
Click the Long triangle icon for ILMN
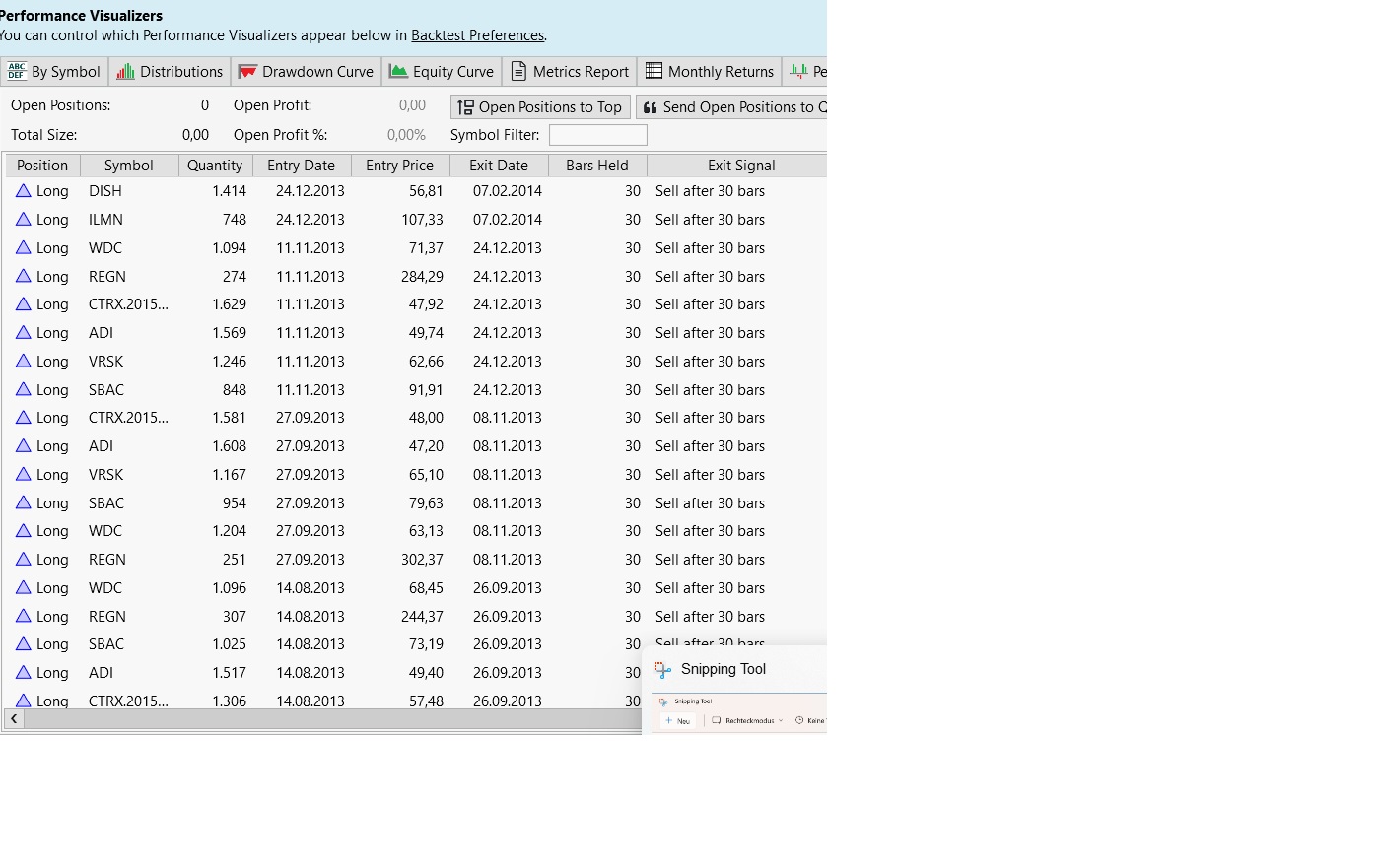tap(24, 220)
